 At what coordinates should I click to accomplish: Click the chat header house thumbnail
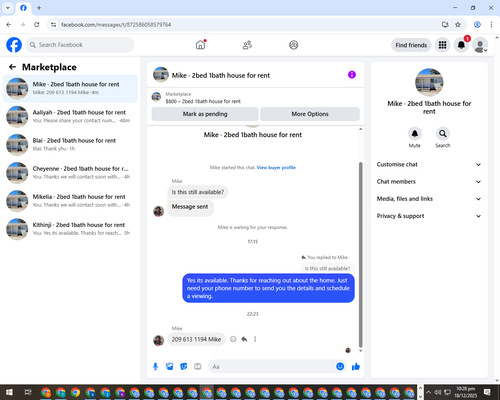160,75
